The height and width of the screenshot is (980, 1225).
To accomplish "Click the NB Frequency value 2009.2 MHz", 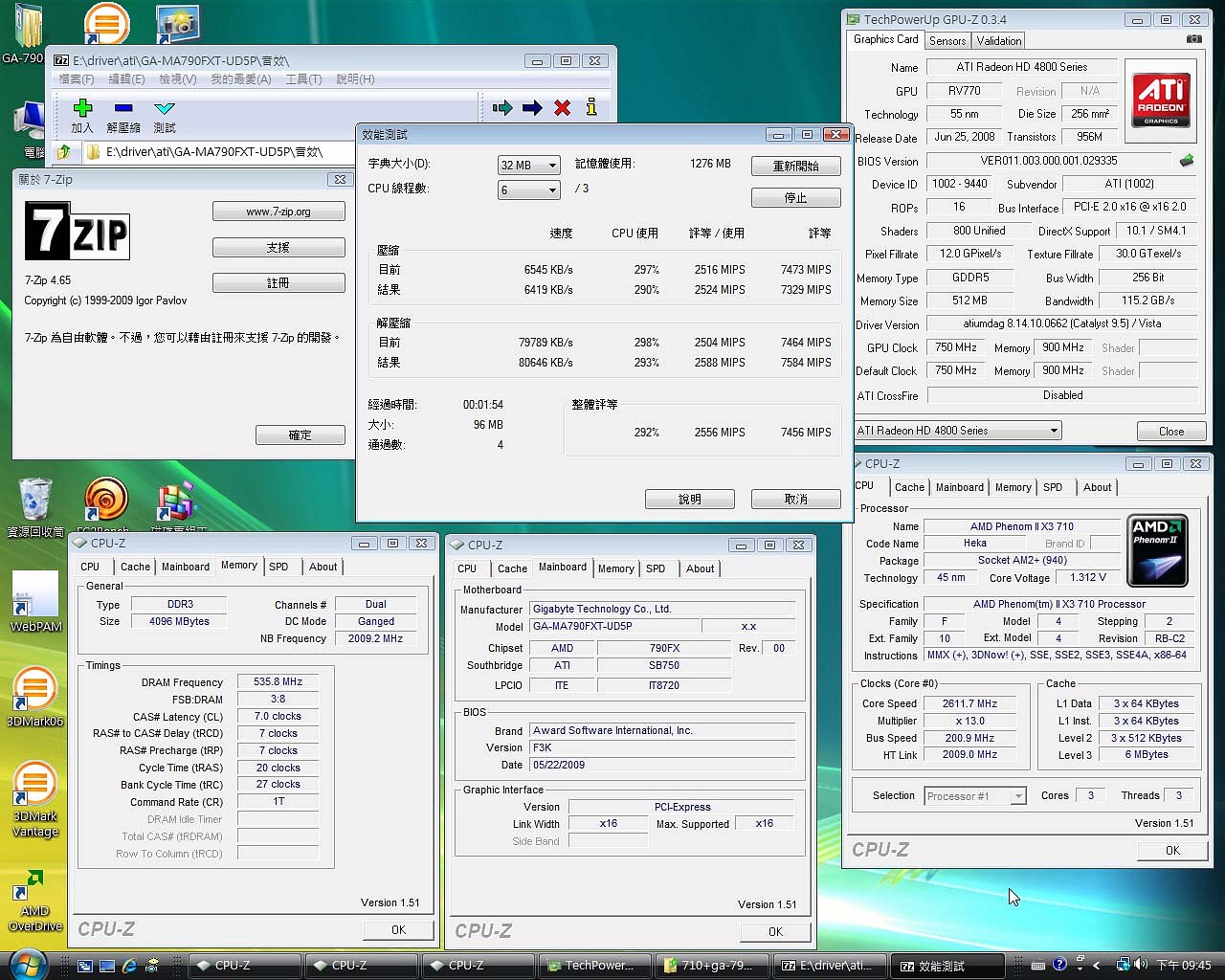I will point(375,638).
